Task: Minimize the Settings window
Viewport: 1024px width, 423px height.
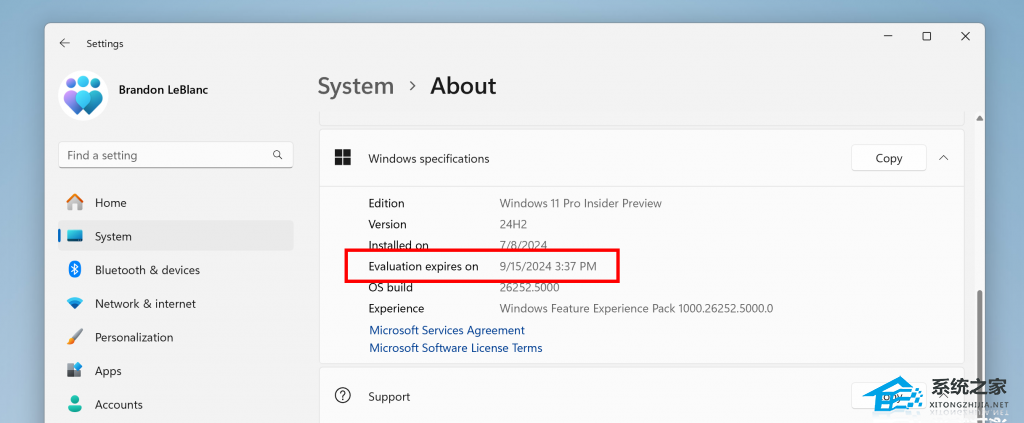Action: (888, 37)
